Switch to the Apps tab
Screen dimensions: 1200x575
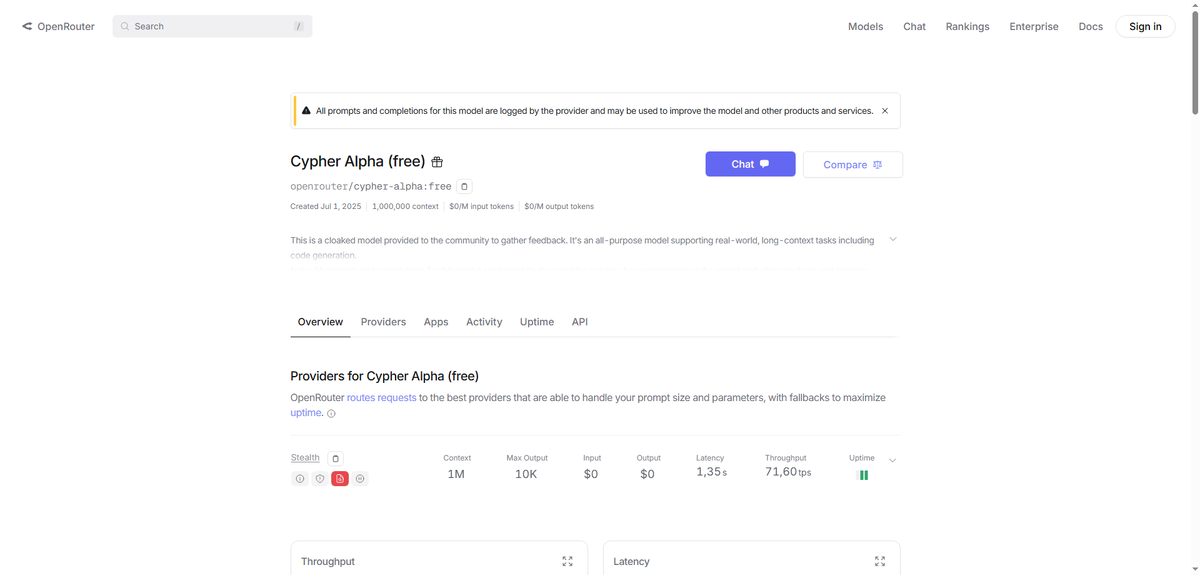click(436, 322)
